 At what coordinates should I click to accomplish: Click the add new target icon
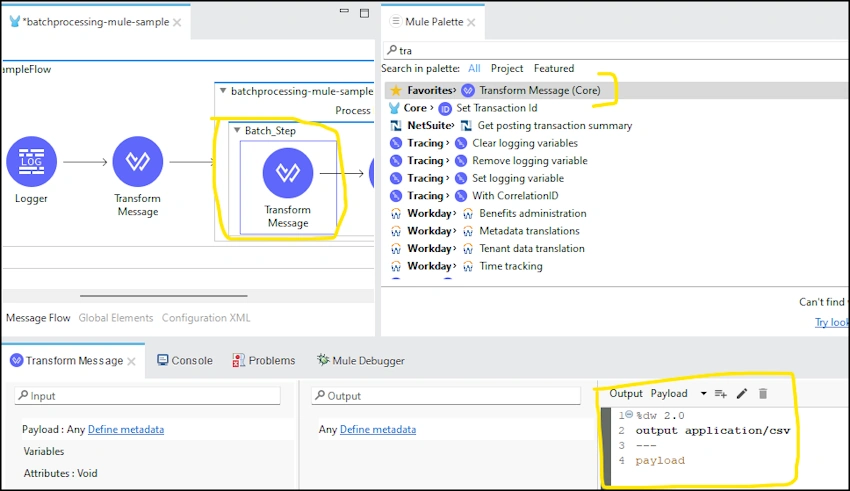[x=720, y=393]
